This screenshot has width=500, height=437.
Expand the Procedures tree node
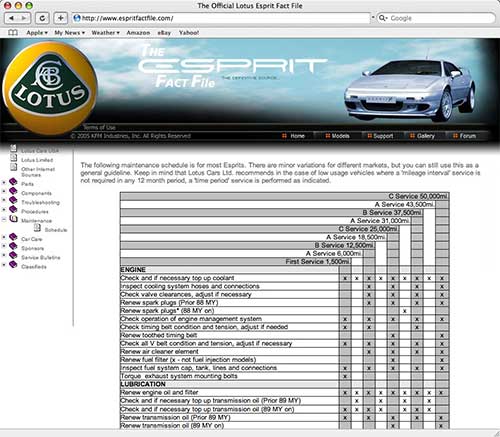4,210
